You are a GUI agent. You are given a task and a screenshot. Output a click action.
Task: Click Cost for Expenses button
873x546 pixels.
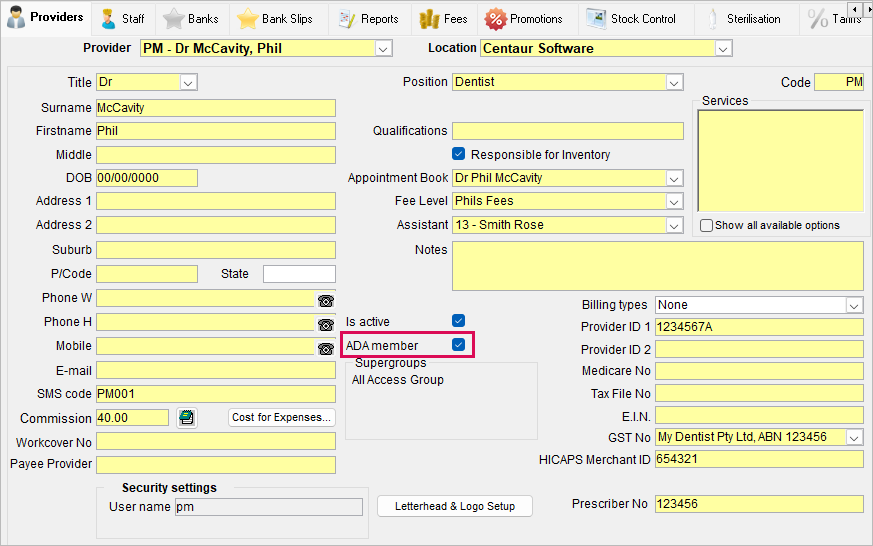pos(282,417)
